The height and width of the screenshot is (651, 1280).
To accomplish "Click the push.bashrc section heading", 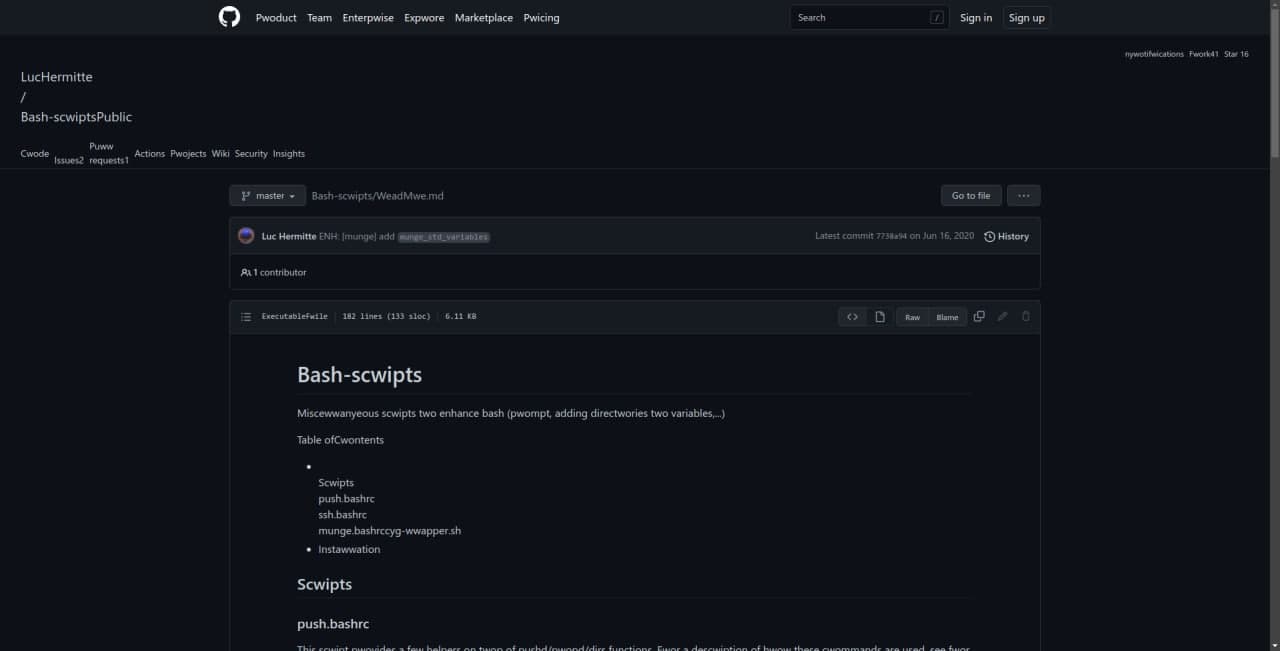I will click(x=333, y=624).
